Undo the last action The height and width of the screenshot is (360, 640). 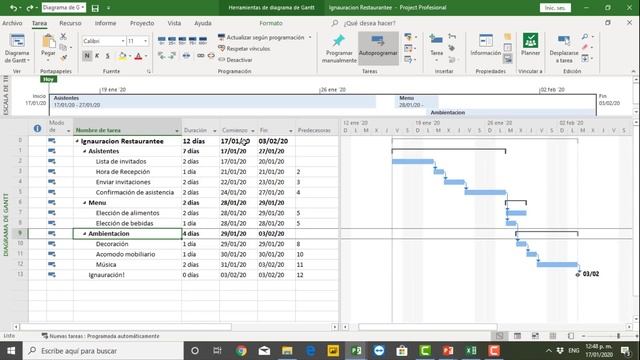point(13,8)
